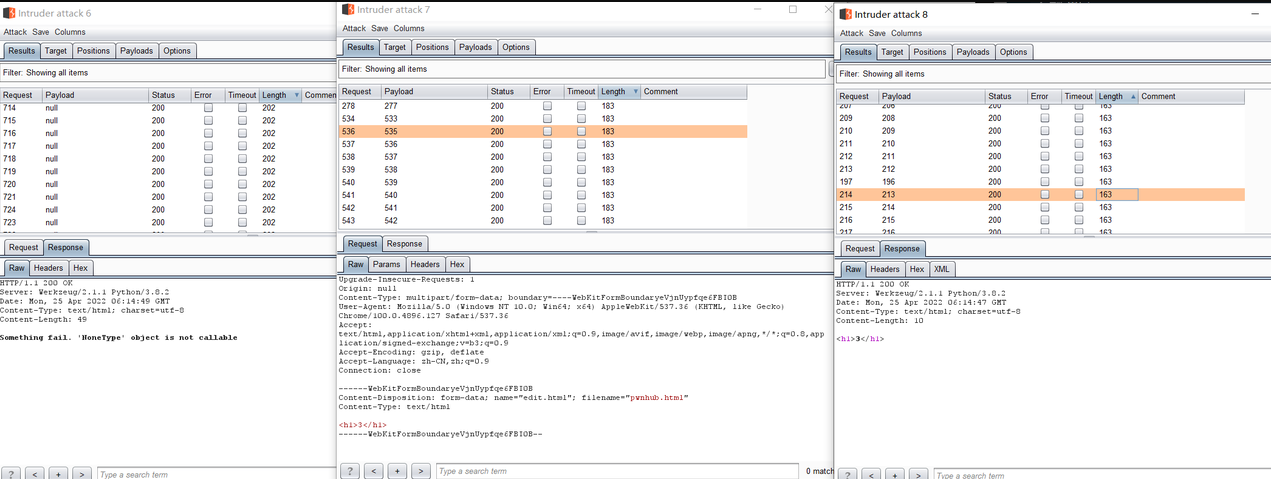This screenshot has height=479, width=1271.
Task: Toggle Timeout checkbox for request 214 in attack 8
Action: tap(1078, 195)
